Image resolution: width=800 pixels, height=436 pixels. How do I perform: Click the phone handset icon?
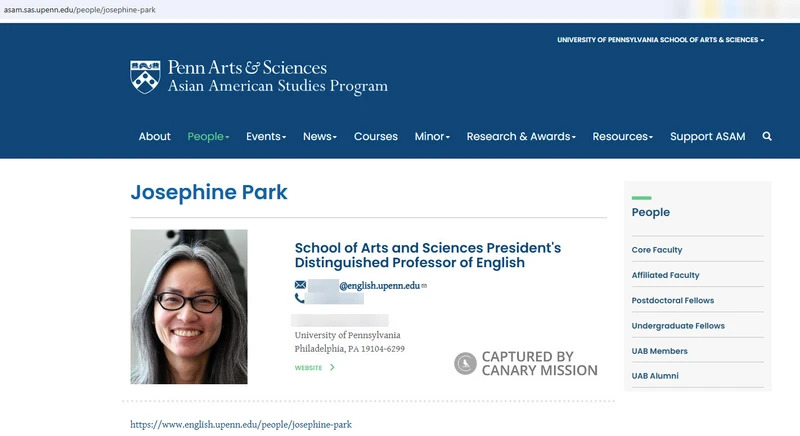tap(299, 298)
